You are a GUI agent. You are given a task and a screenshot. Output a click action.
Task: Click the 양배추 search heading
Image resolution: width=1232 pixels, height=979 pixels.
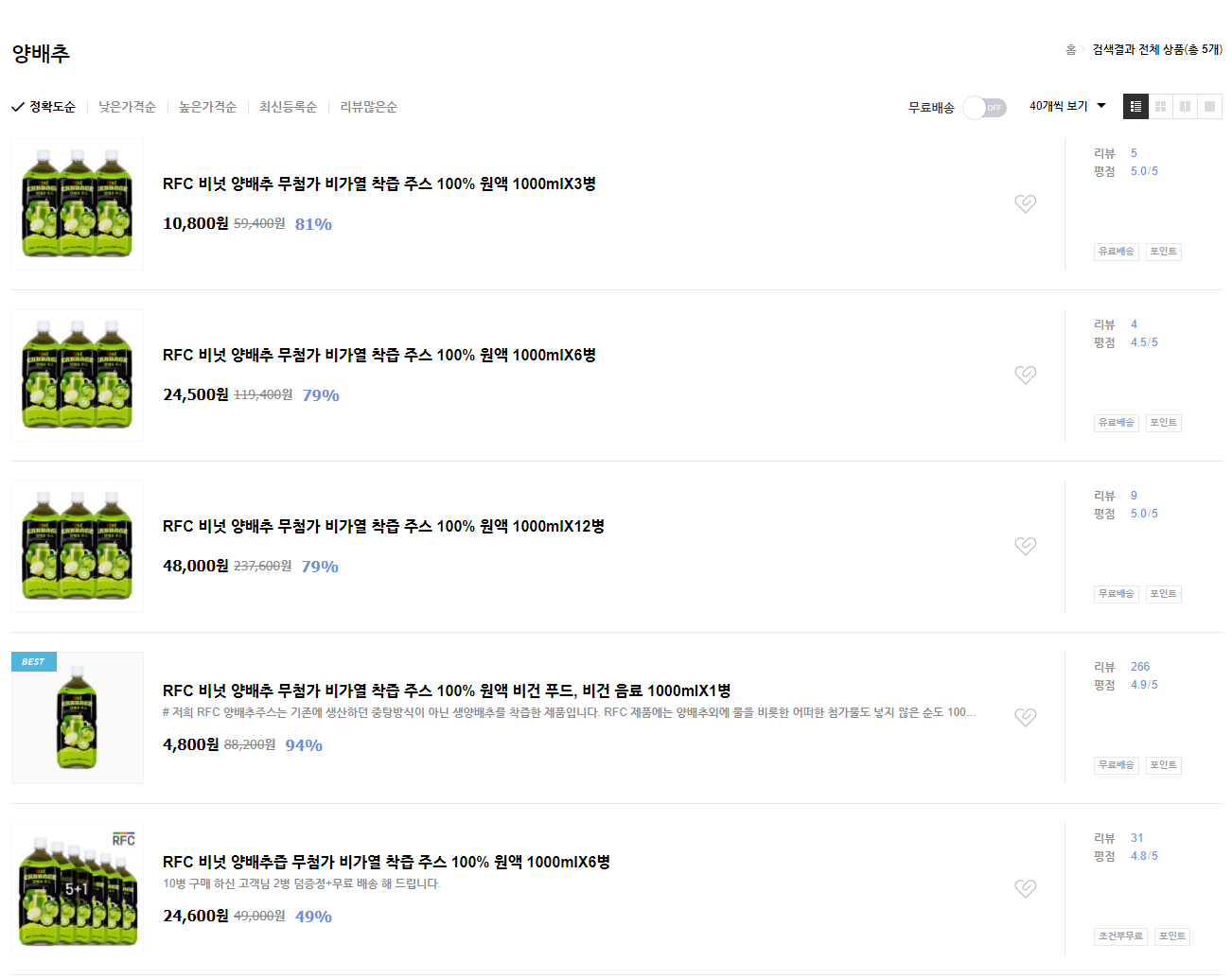41,53
